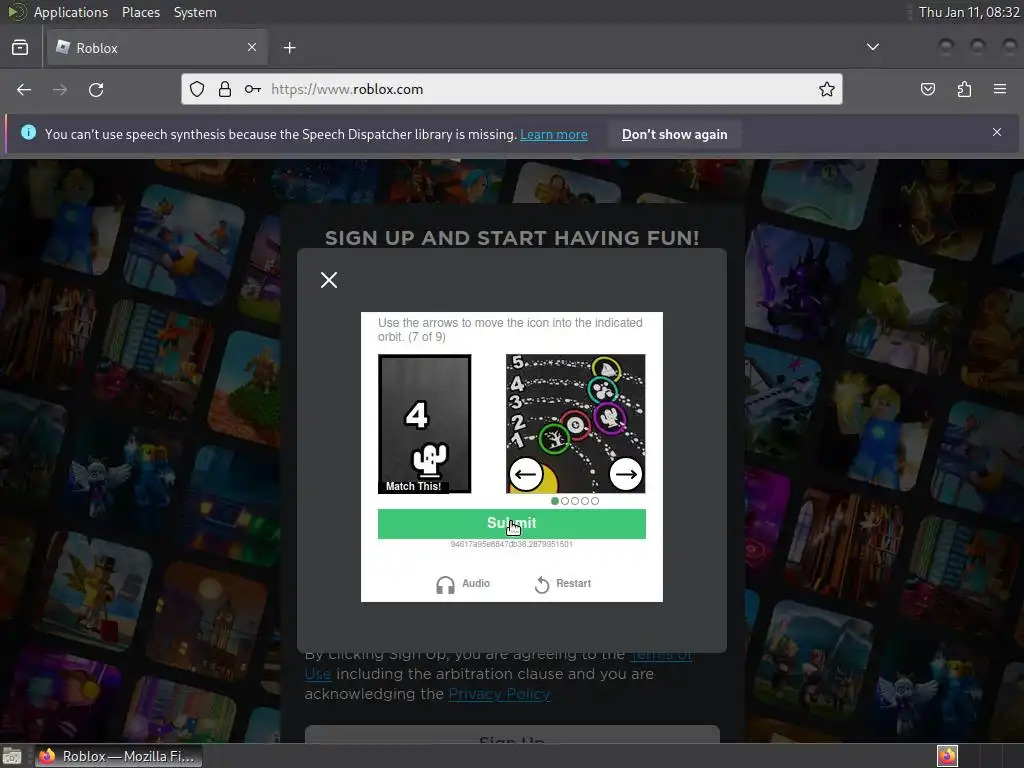
Task: Close the Roblox tab
Action: (x=252, y=47)
